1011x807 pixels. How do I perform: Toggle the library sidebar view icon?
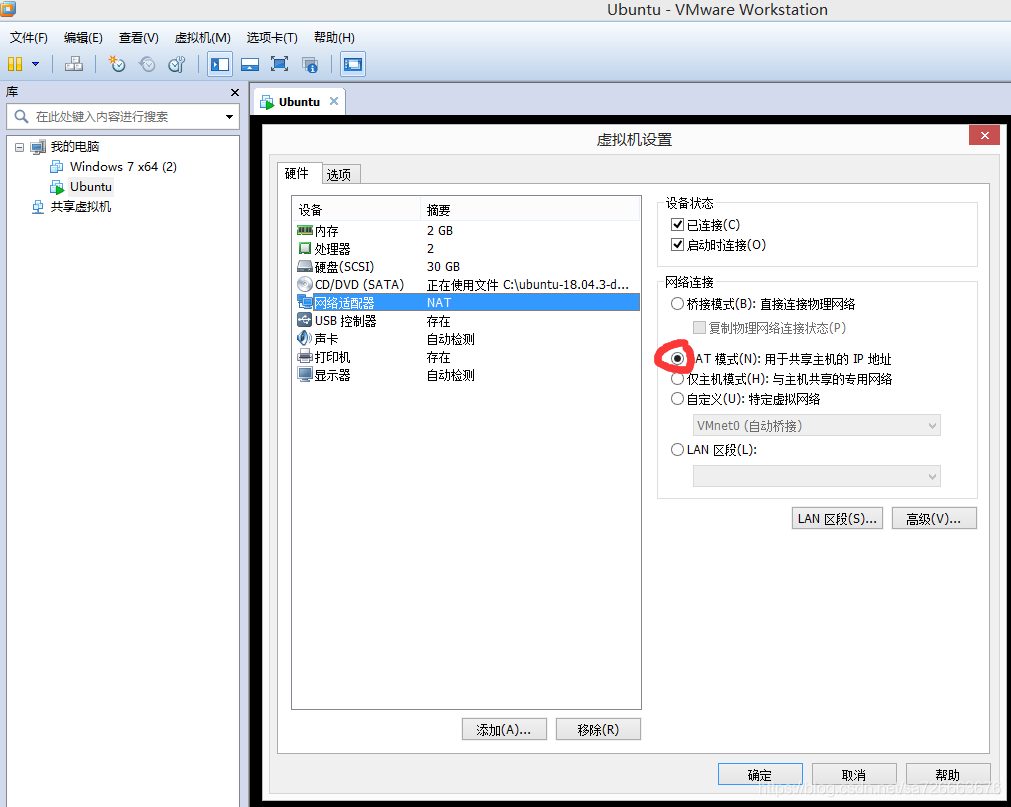coord(220,64)
